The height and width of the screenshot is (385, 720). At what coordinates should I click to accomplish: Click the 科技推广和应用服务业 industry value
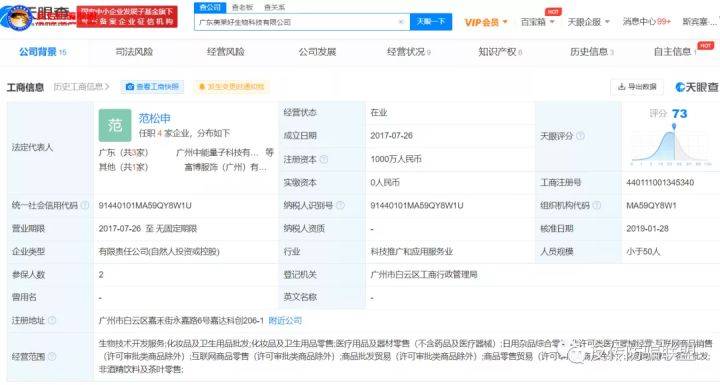(x=411, y=251)
